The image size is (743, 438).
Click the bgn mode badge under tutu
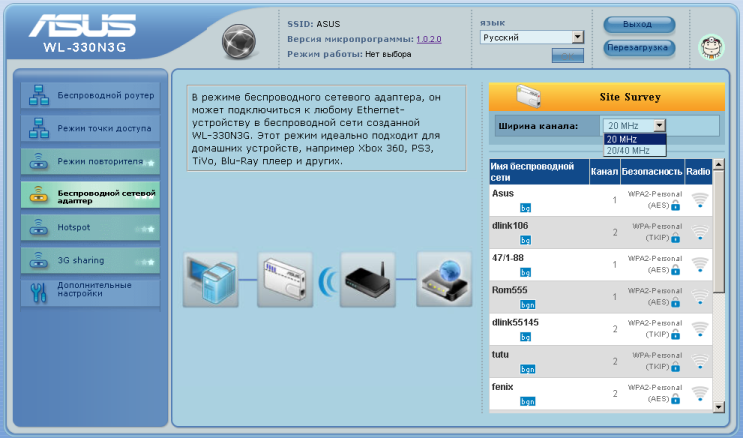pos(527,369)
